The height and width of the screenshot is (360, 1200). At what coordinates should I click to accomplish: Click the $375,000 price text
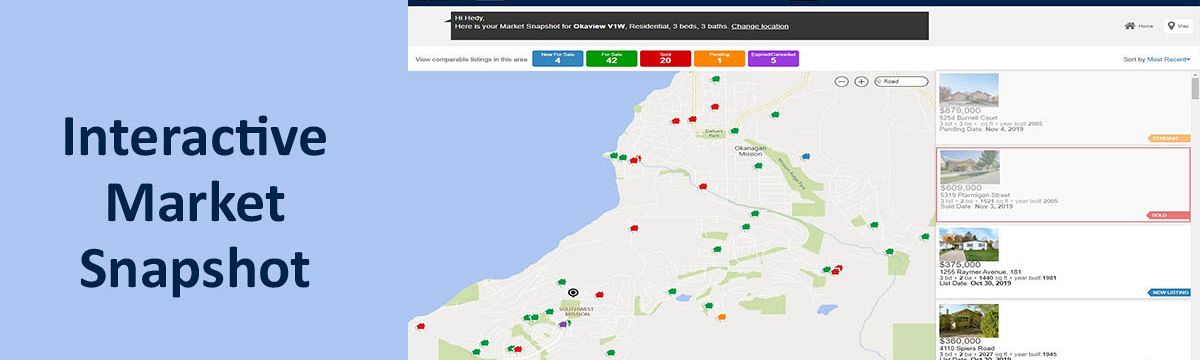coord(960,264)
